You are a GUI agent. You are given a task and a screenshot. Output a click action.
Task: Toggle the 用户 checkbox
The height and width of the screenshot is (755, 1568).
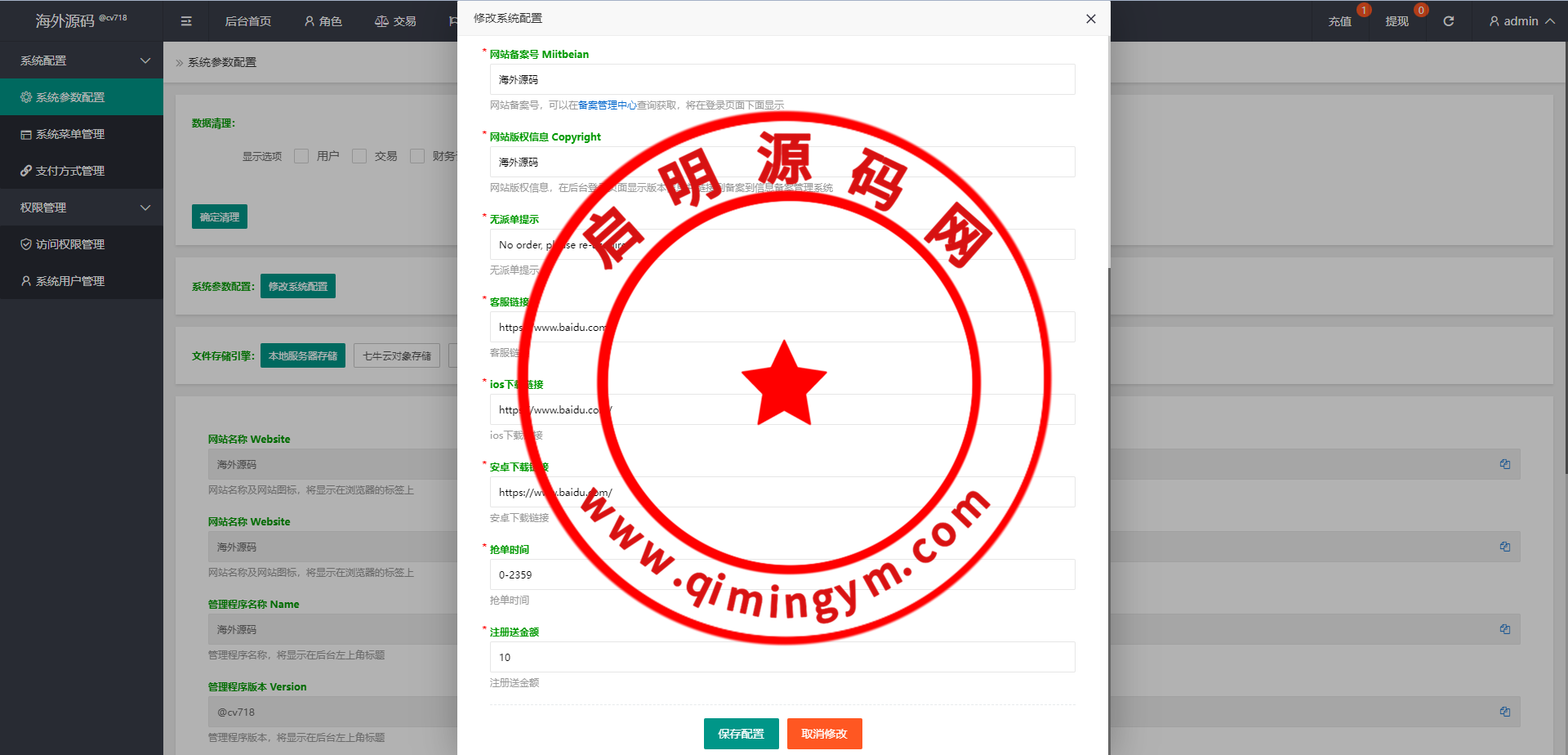(x=301, y=156)
